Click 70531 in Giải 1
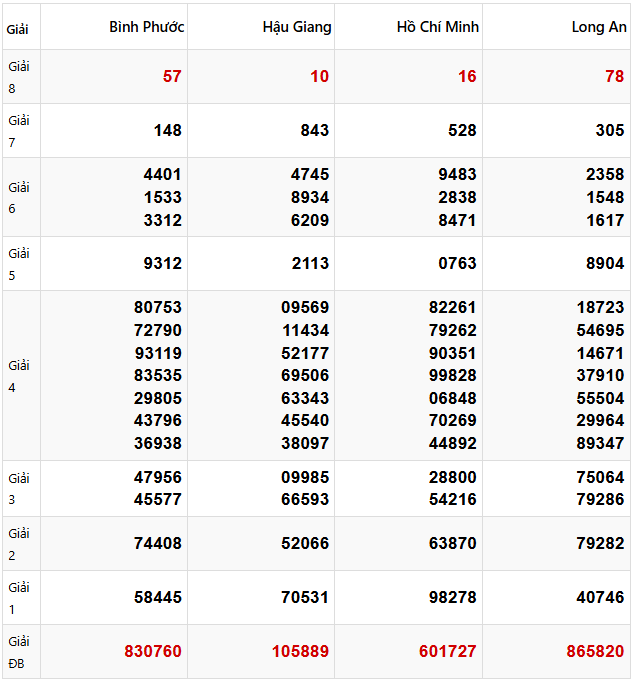Screen dimensions: 633x682 pyautogui.click(x=305, y=598)
